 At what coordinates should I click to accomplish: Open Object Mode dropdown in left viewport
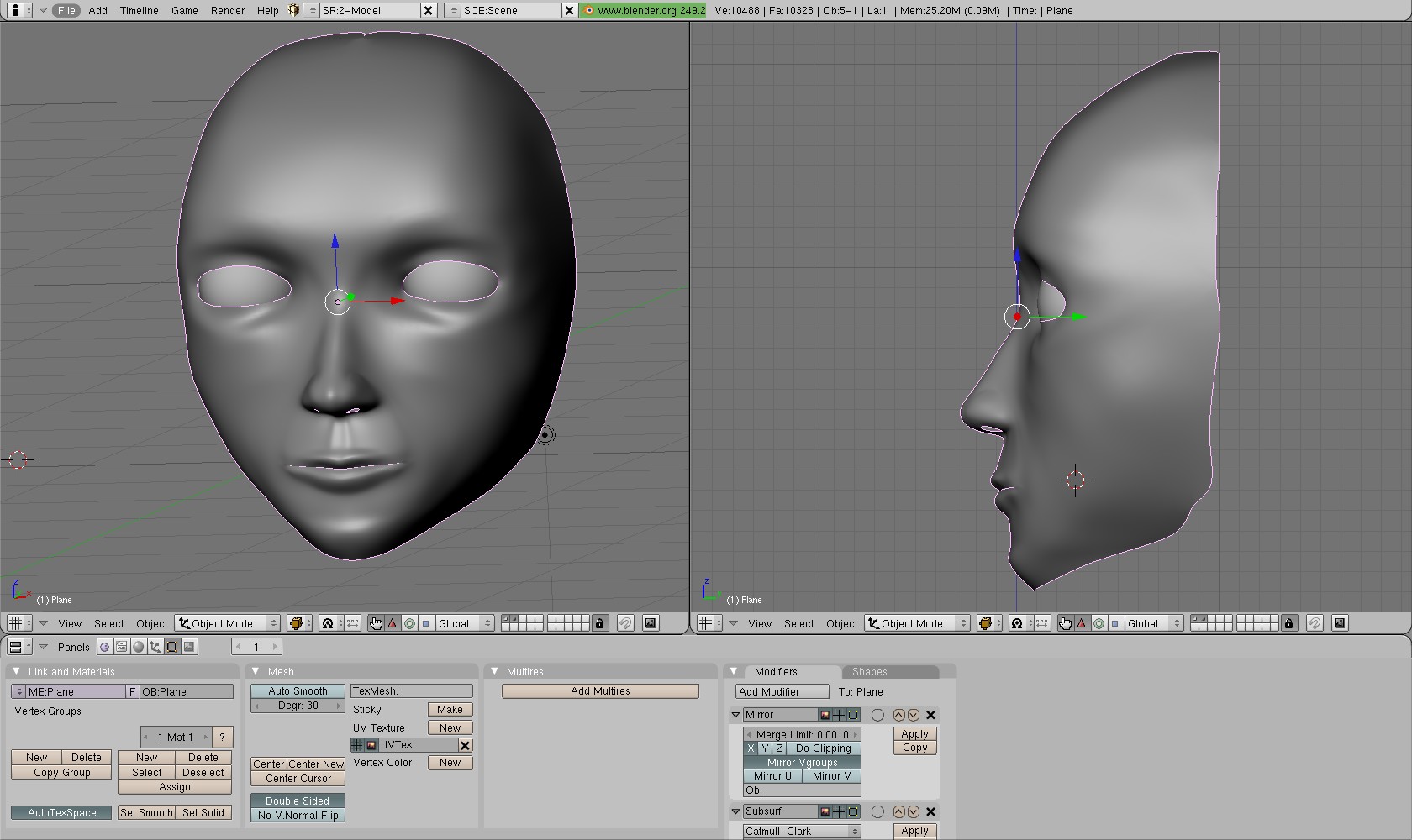(228, 623)
